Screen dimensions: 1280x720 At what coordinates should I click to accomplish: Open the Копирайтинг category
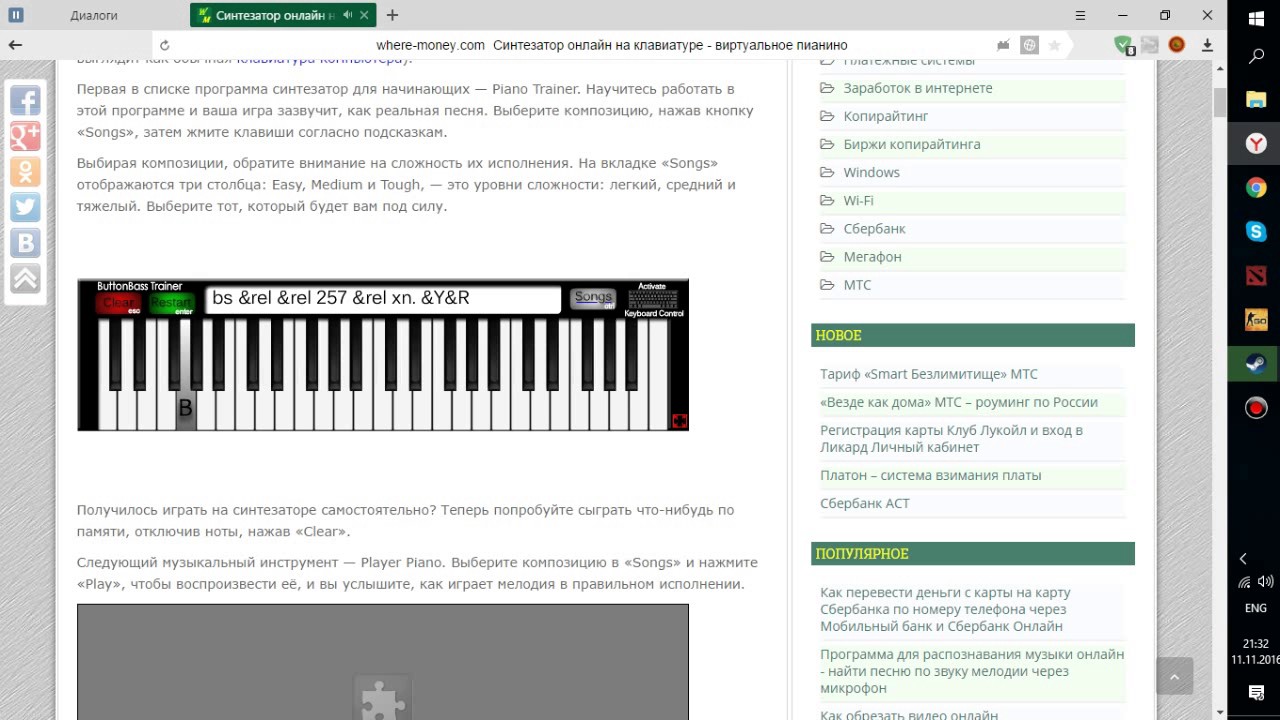[x=885, y=116]
